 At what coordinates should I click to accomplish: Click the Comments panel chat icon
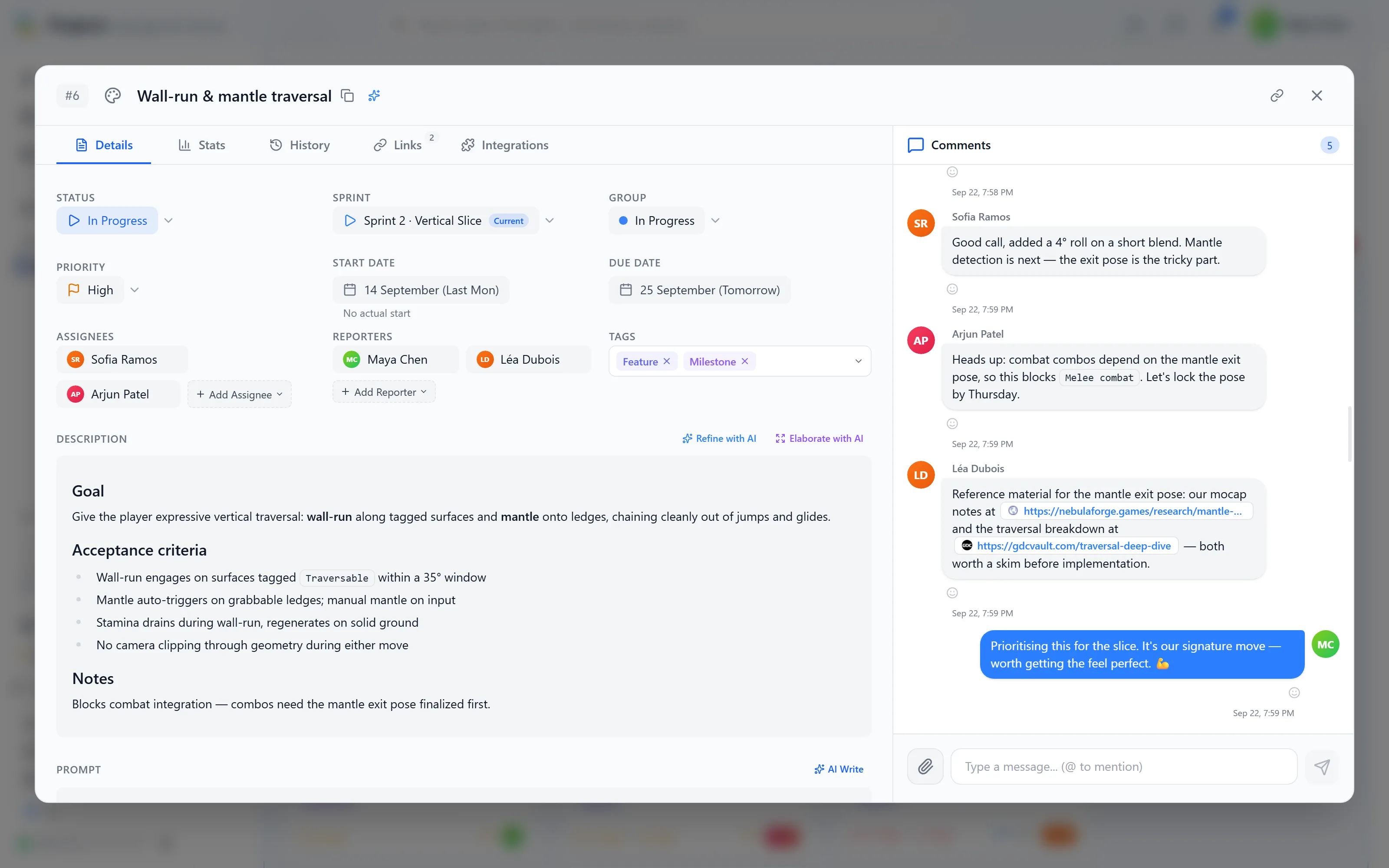(x=915, y=145)
